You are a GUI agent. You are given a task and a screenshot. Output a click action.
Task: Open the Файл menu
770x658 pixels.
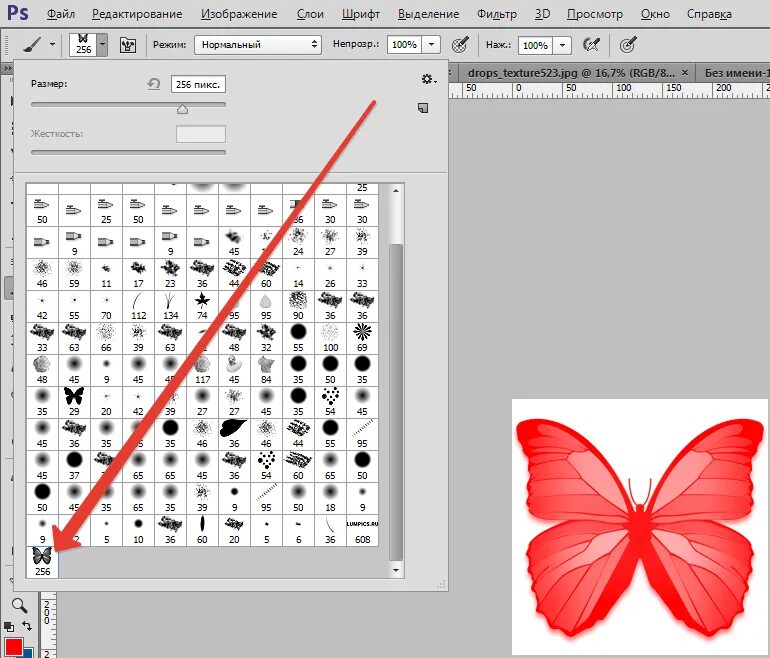pyautogui.click(x=60, y=14)
